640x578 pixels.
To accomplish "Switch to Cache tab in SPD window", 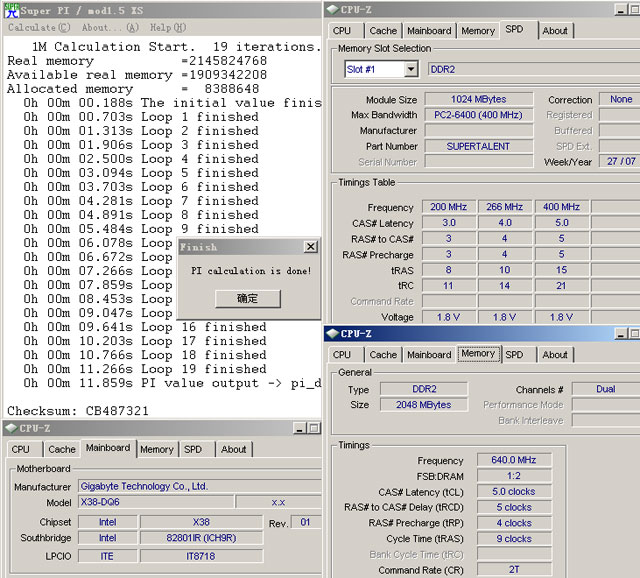I will point(383,31).
